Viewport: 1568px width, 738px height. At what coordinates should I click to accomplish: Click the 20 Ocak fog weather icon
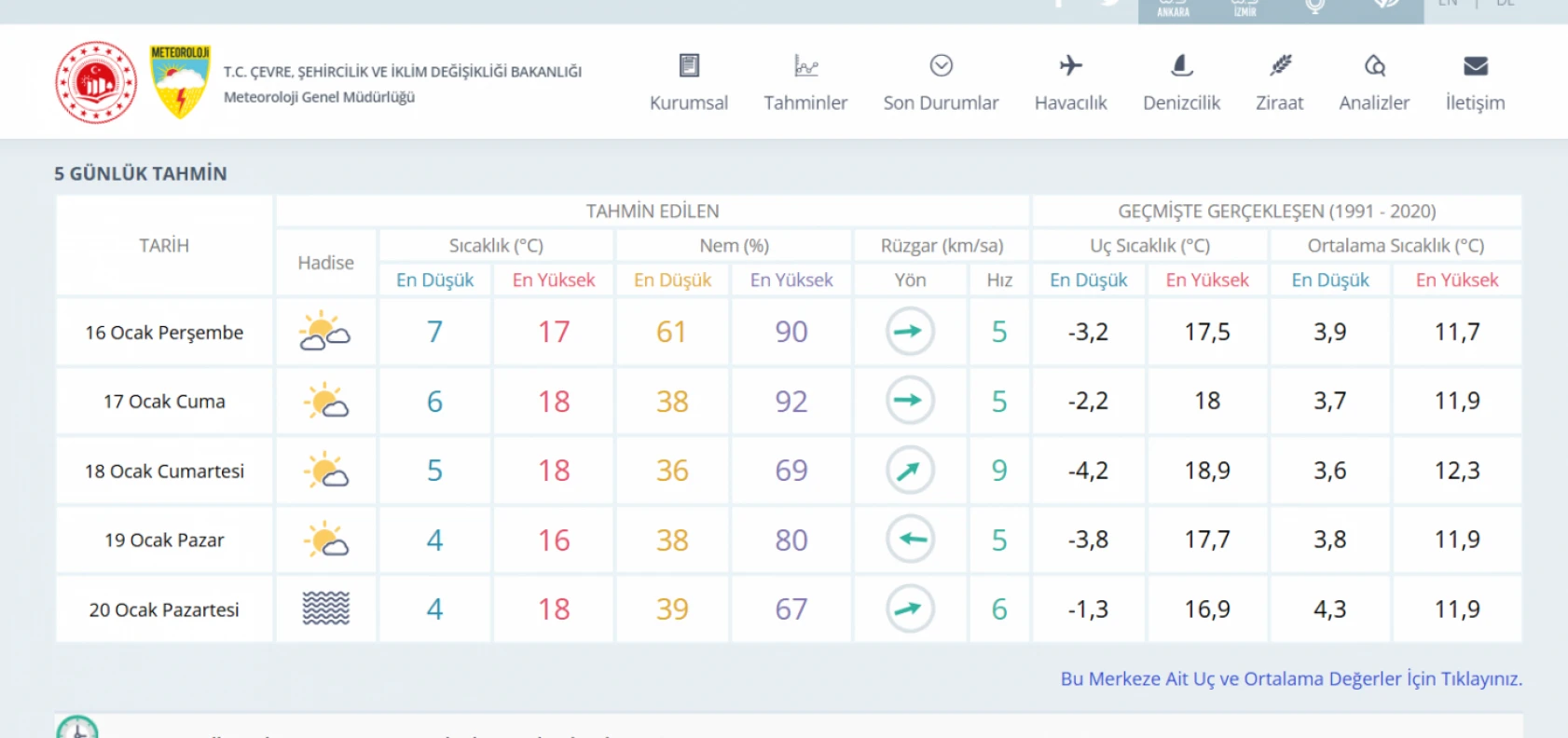(x=325, y=608)
